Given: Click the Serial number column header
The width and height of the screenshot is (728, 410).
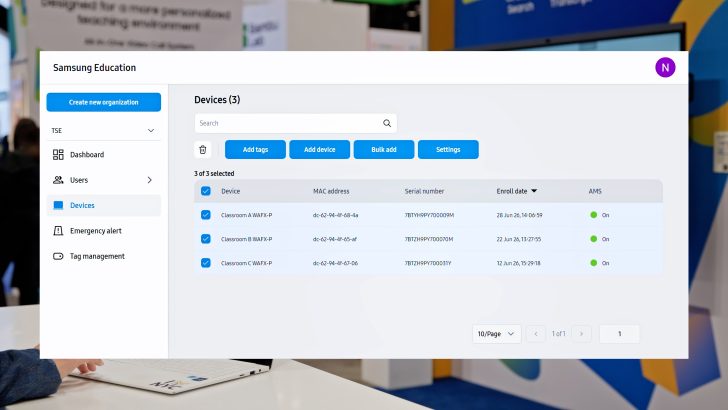Looking at the screenshot, I should pos(424,191).
